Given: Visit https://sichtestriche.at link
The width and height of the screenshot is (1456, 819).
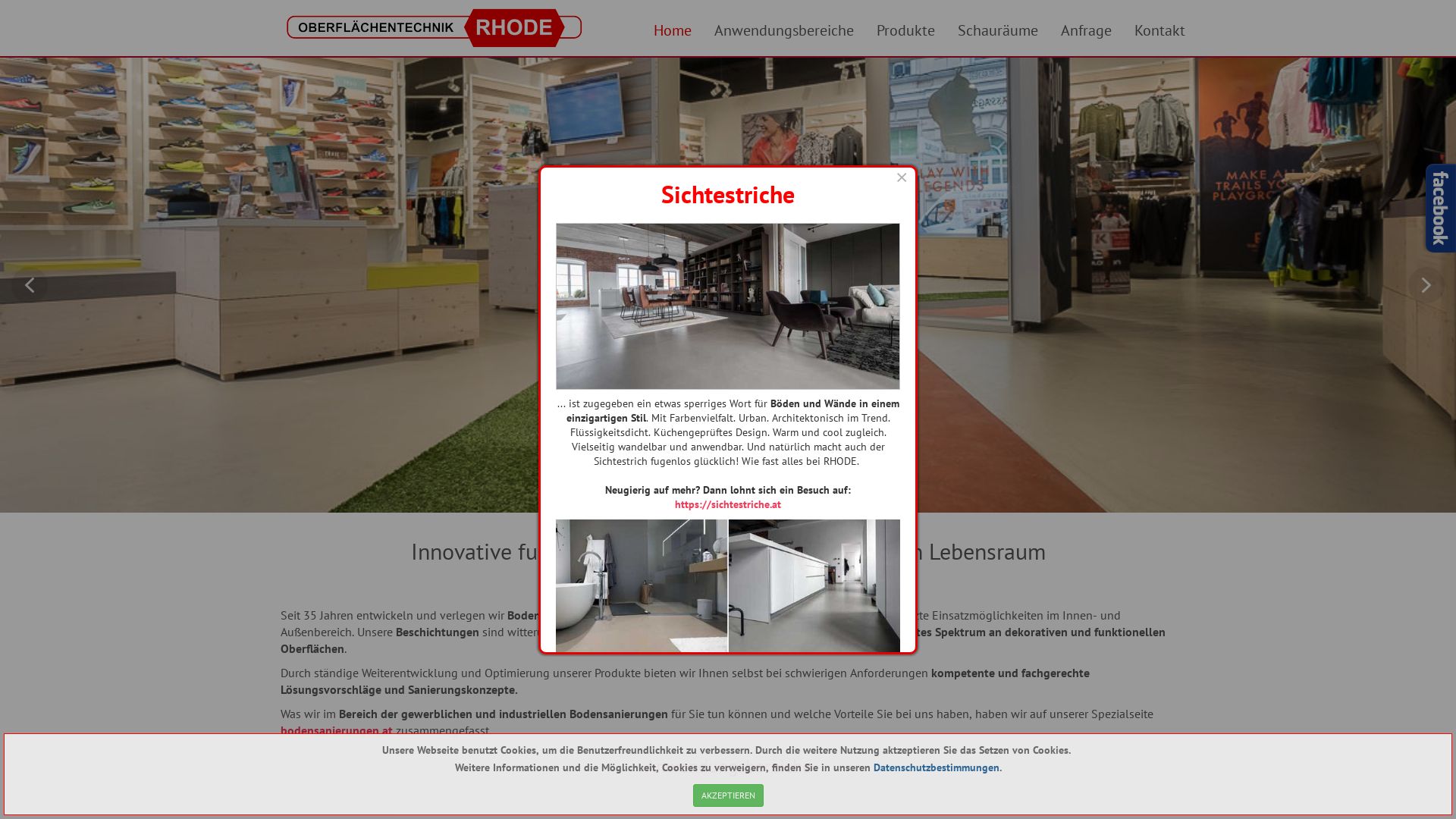Looking at the screenshot, I should (728, 504).
